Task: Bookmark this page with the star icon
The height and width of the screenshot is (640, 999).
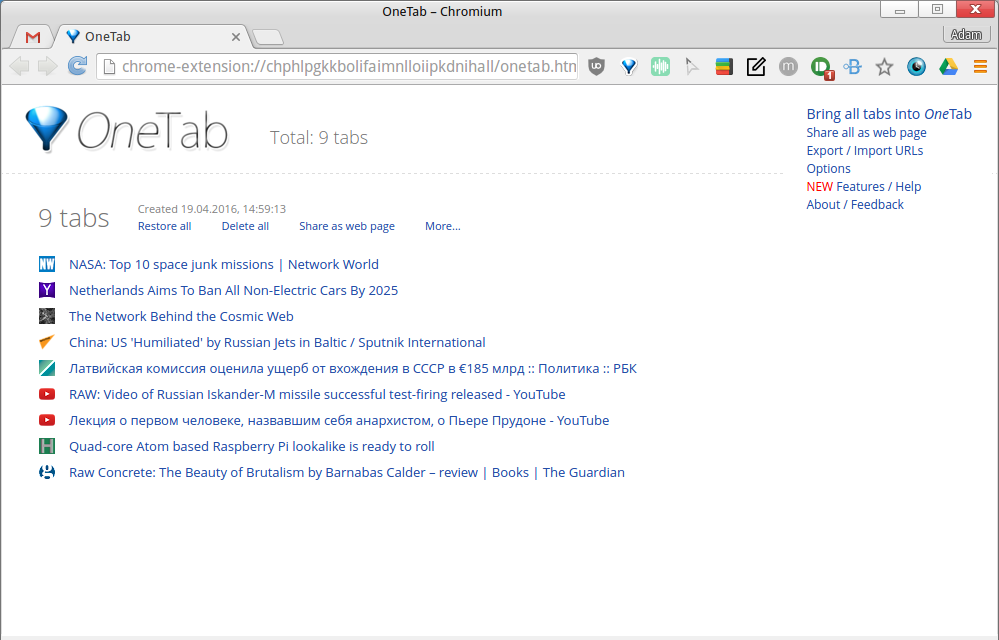Action: [x=884, y=66]
